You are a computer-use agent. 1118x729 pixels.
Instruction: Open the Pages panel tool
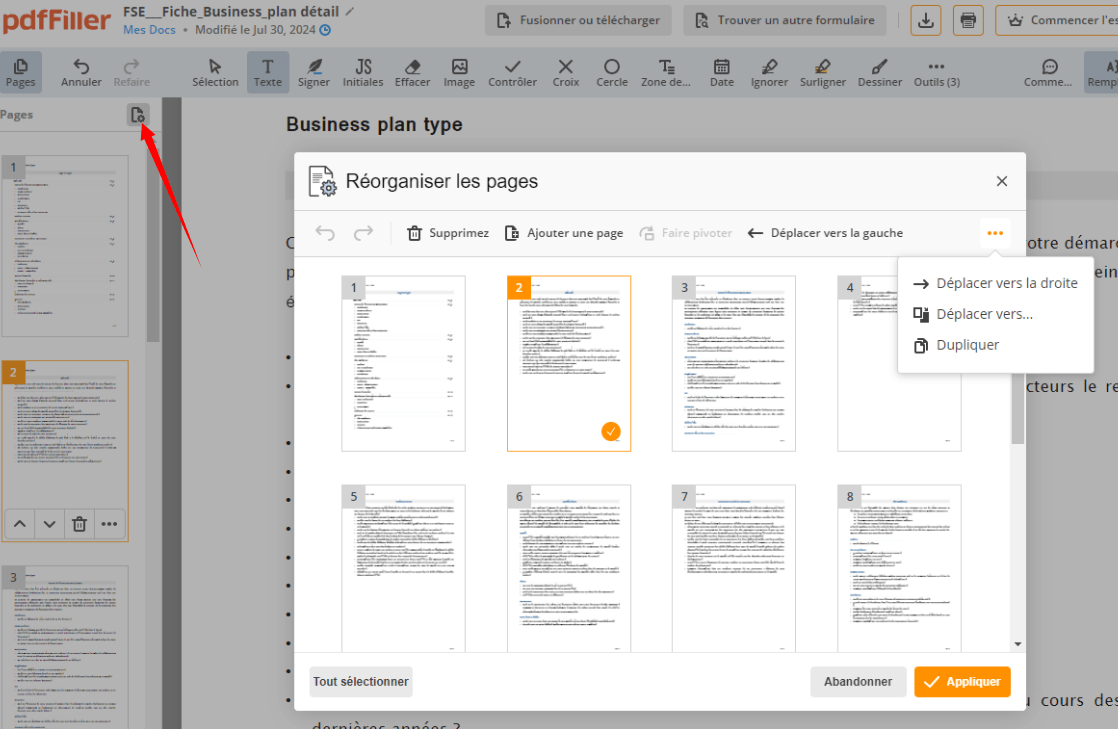click(21, 73)
